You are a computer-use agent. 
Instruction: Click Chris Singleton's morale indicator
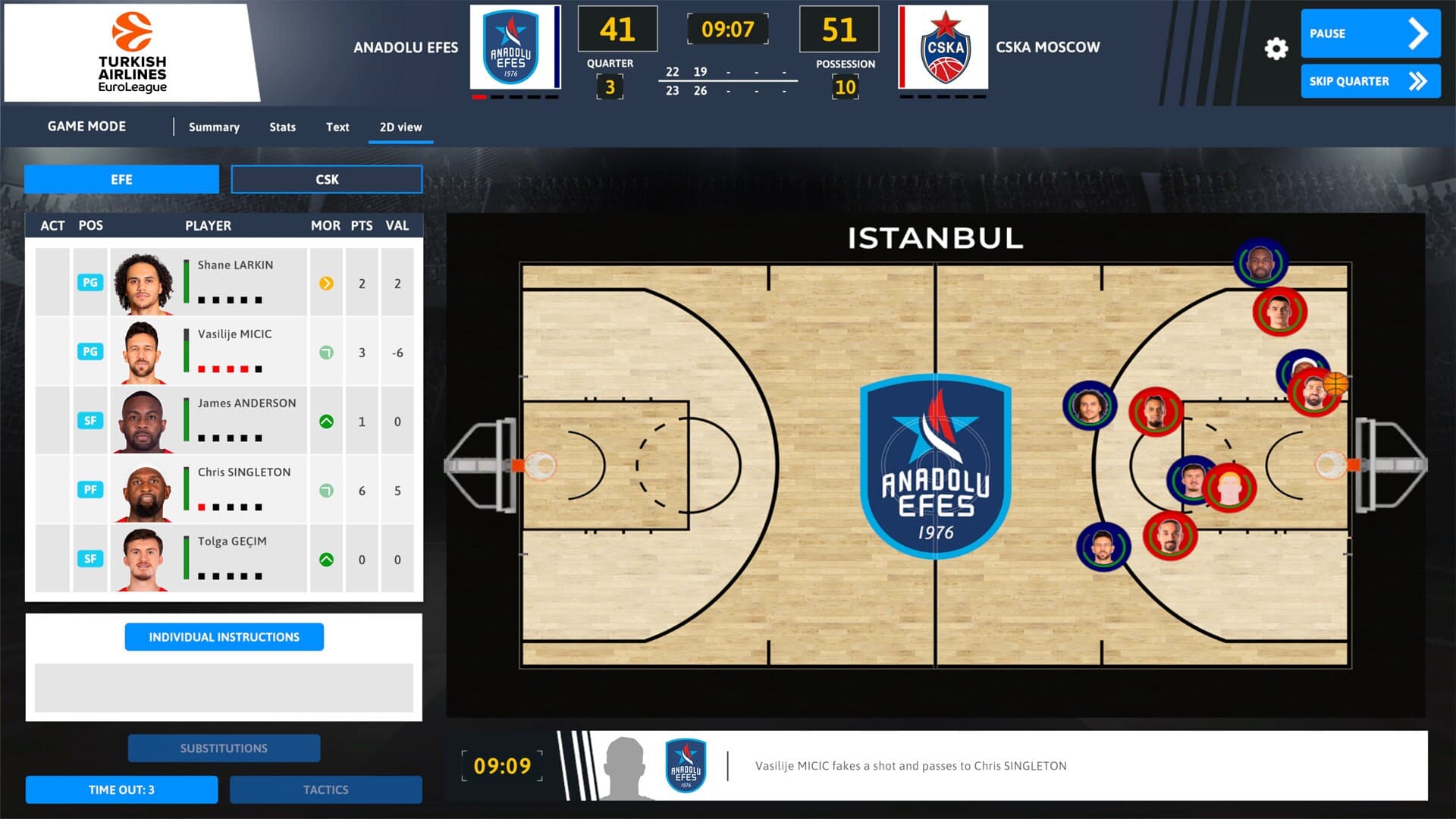click(x=326, y=490)
